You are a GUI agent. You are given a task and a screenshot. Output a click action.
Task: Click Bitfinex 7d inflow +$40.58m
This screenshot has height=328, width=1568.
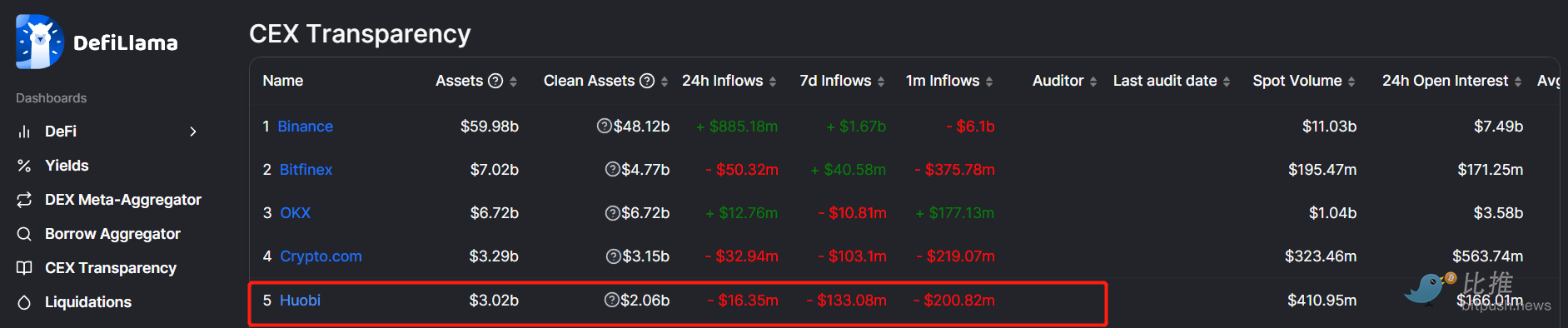[849, 170]
